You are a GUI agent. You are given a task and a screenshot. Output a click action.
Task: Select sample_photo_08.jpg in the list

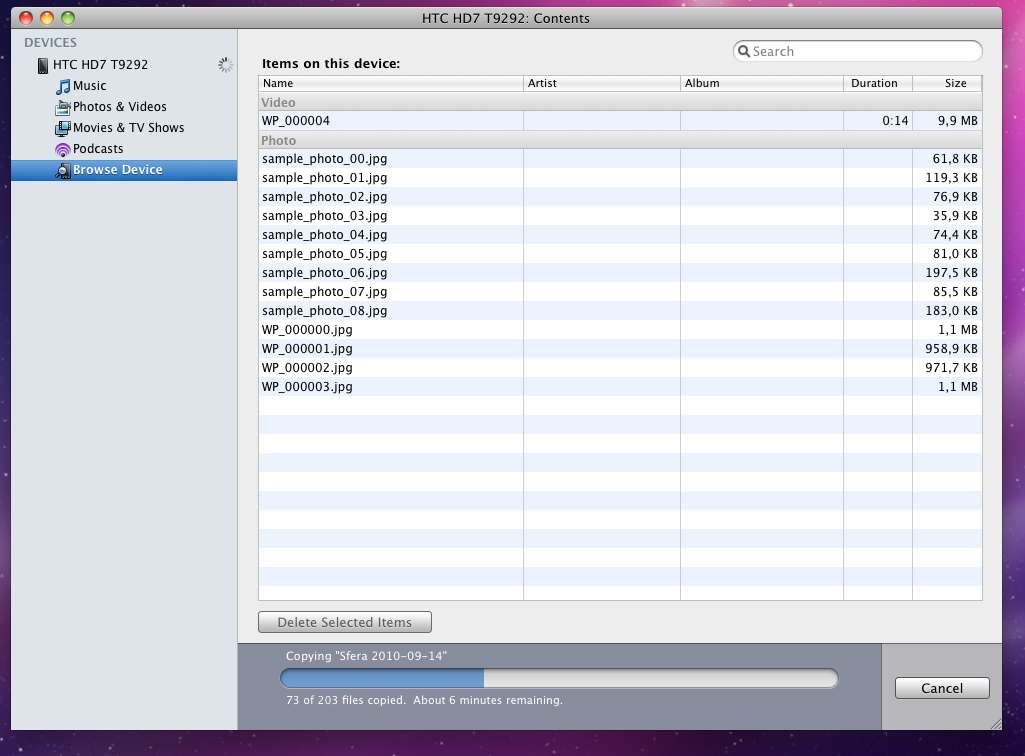620,310
